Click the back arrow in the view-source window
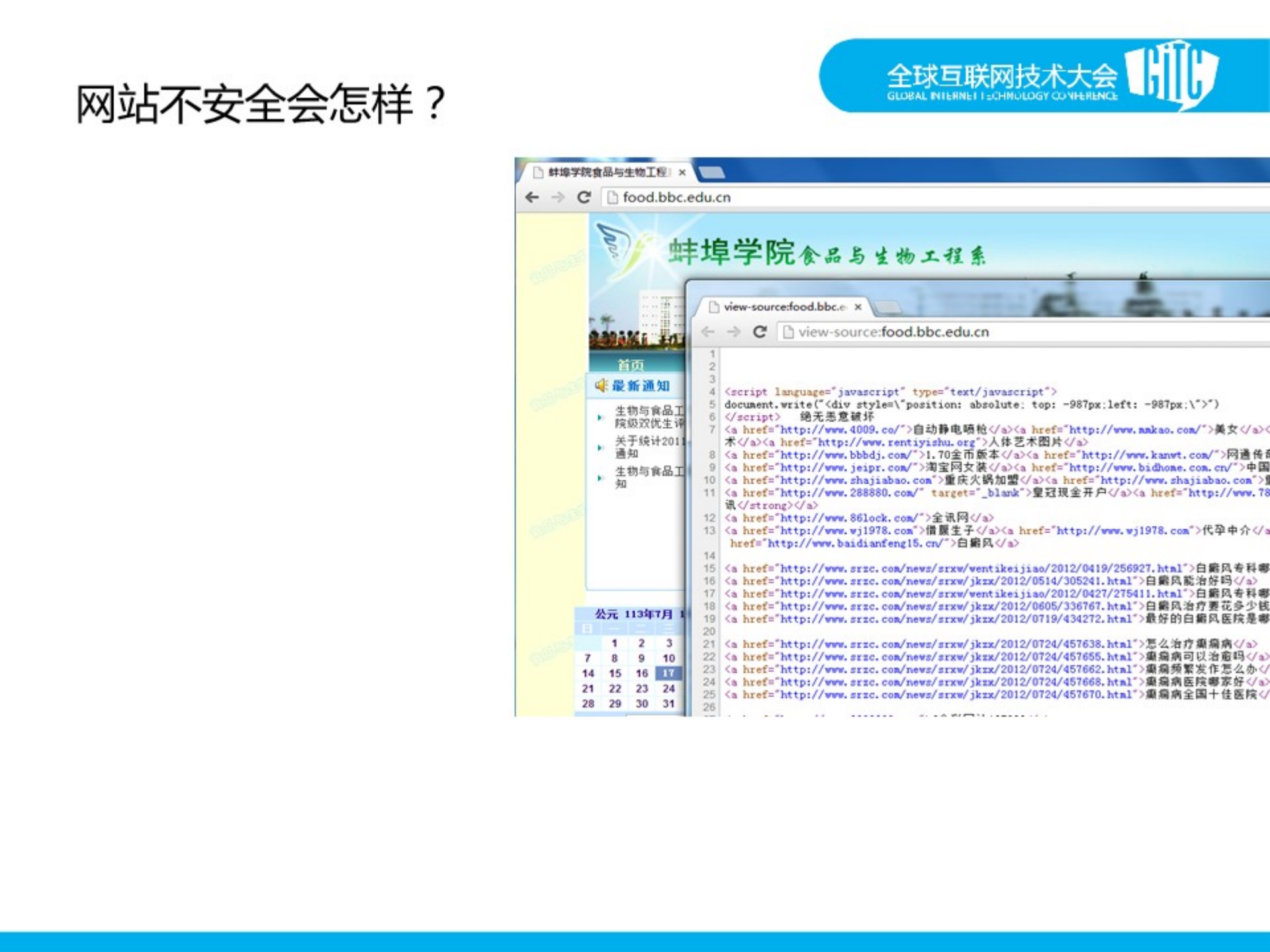 pyautogui.click(x=708, y=331)
